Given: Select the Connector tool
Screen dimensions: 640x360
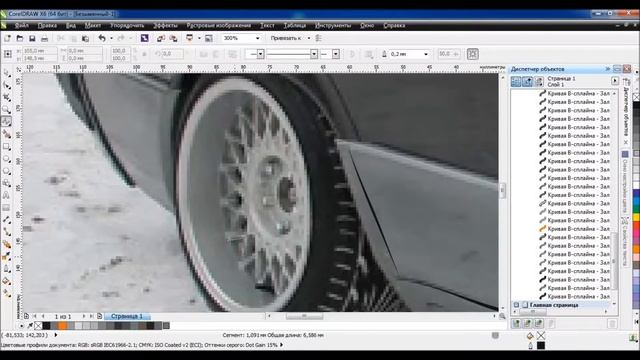Looking at the screenshot, I should pos(7,232).
